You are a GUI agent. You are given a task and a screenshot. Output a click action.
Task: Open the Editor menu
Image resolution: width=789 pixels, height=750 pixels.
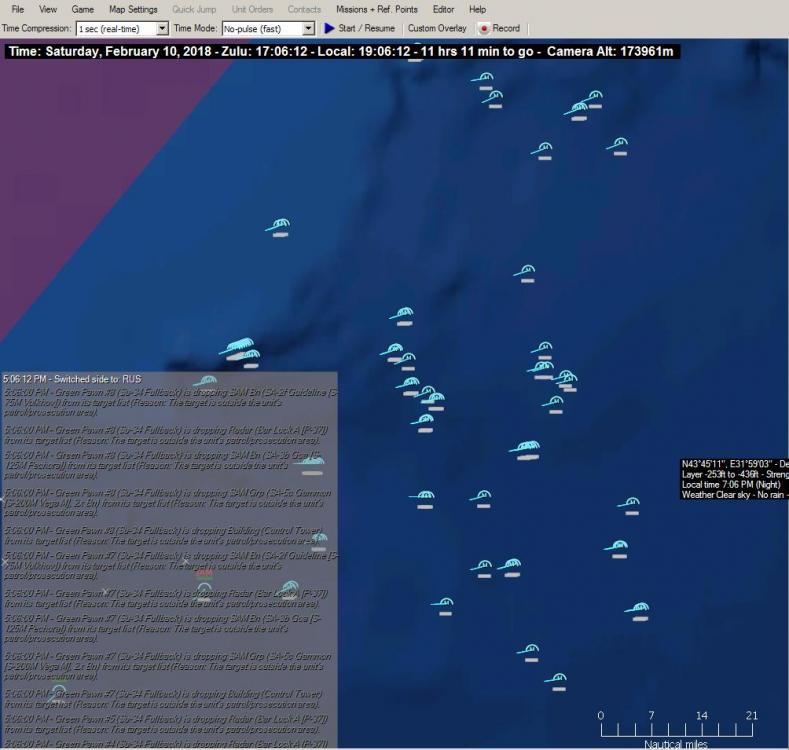pos(443,9)
